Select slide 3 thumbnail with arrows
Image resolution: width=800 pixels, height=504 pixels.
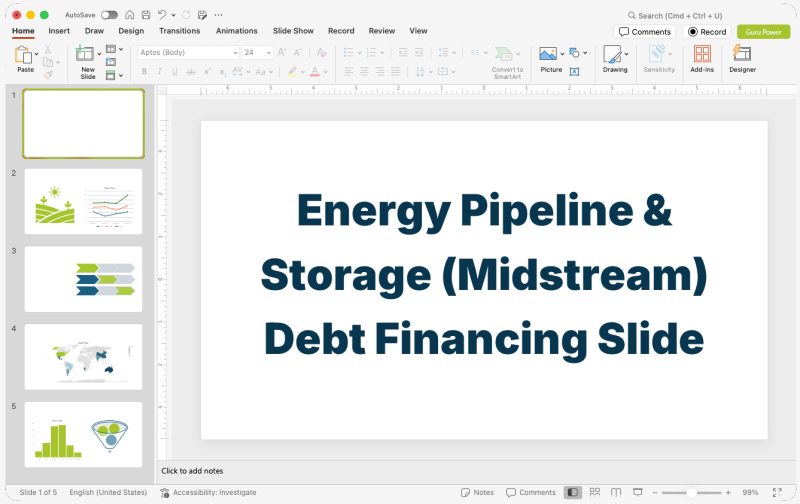(84, 279)
